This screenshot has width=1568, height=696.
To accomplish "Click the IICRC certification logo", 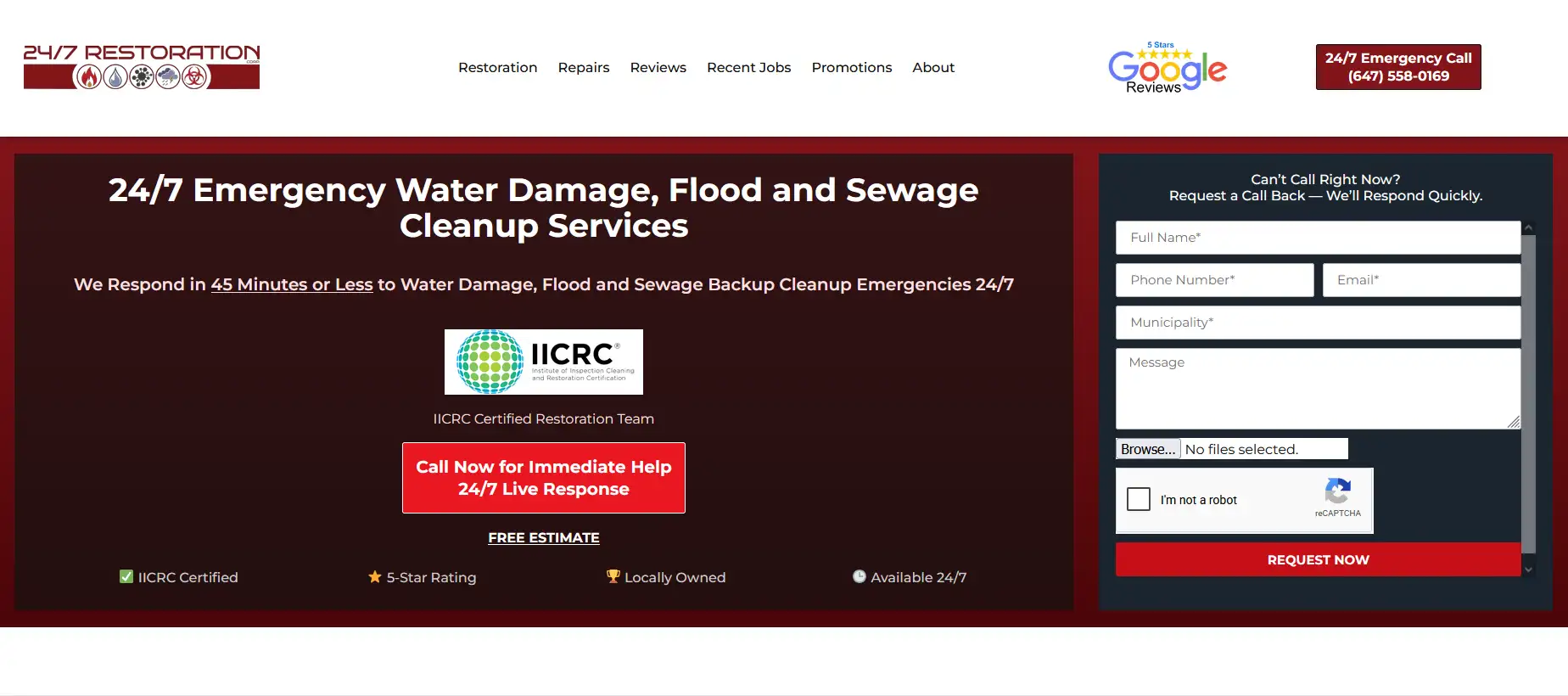I will tap(544, 362).
